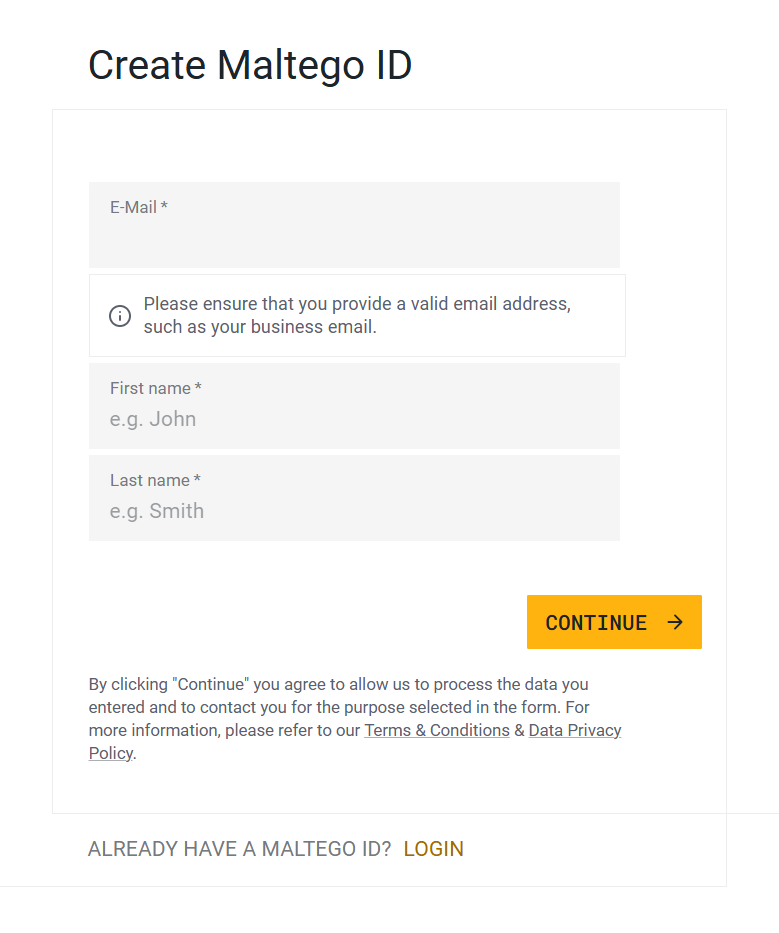Image resolution: width=779 pixels, height=933 pixels.
Task: Click the E-Mail field label
Action: [139, 207]
